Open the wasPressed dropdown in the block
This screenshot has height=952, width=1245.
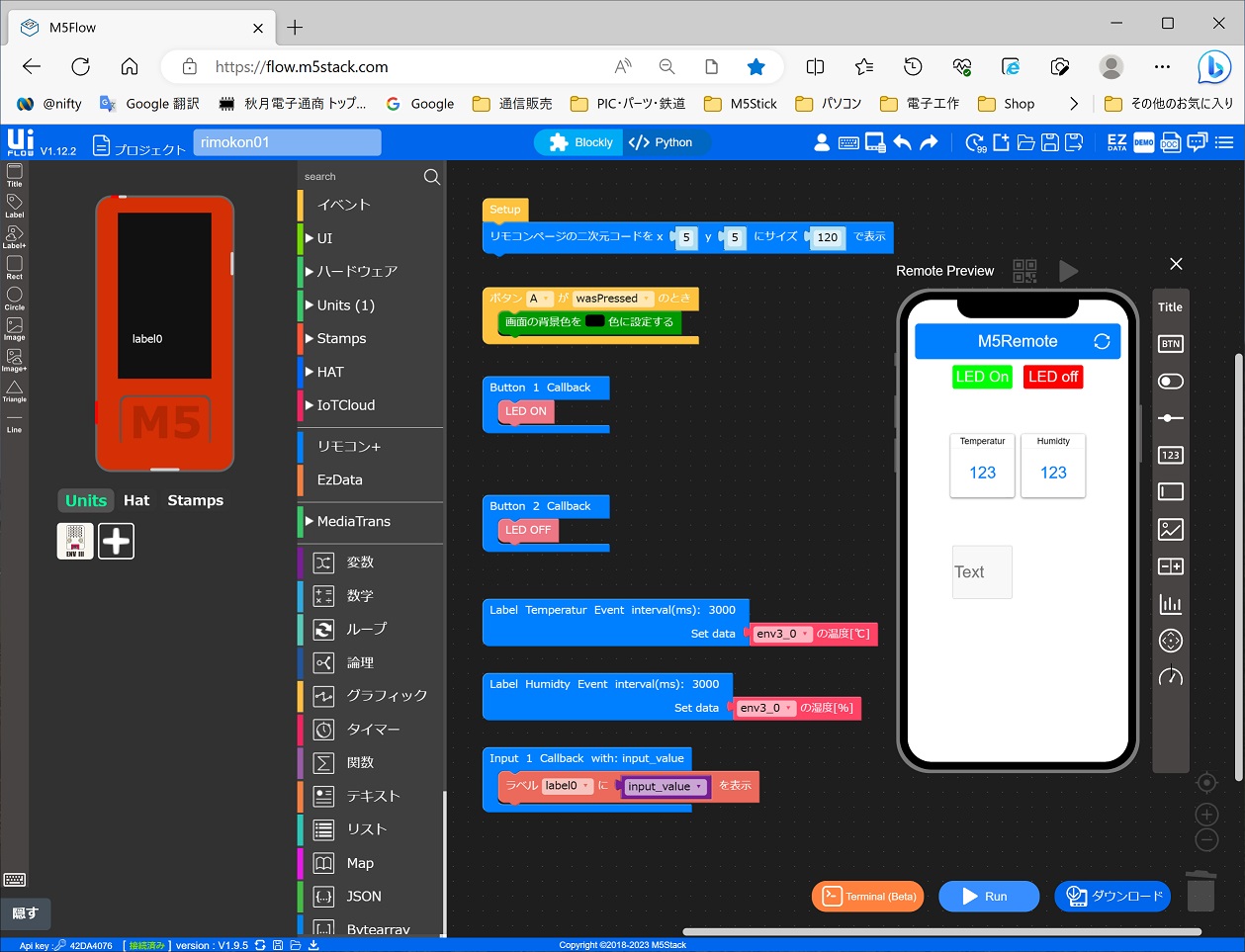[x=613, y=299]
